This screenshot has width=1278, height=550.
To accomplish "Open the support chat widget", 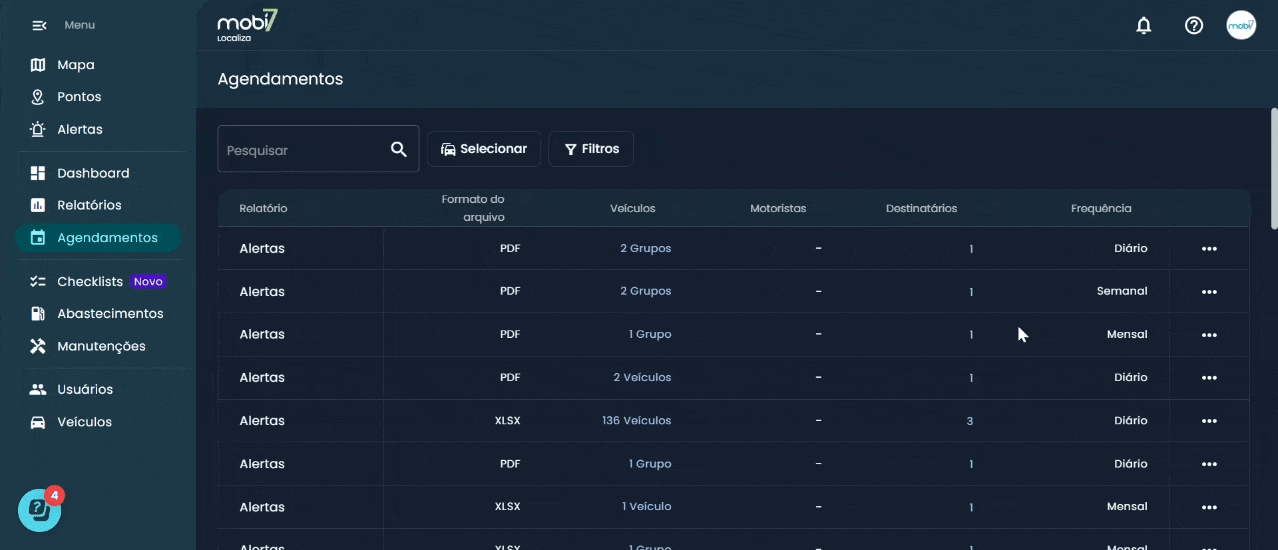I will pos(39,510).
